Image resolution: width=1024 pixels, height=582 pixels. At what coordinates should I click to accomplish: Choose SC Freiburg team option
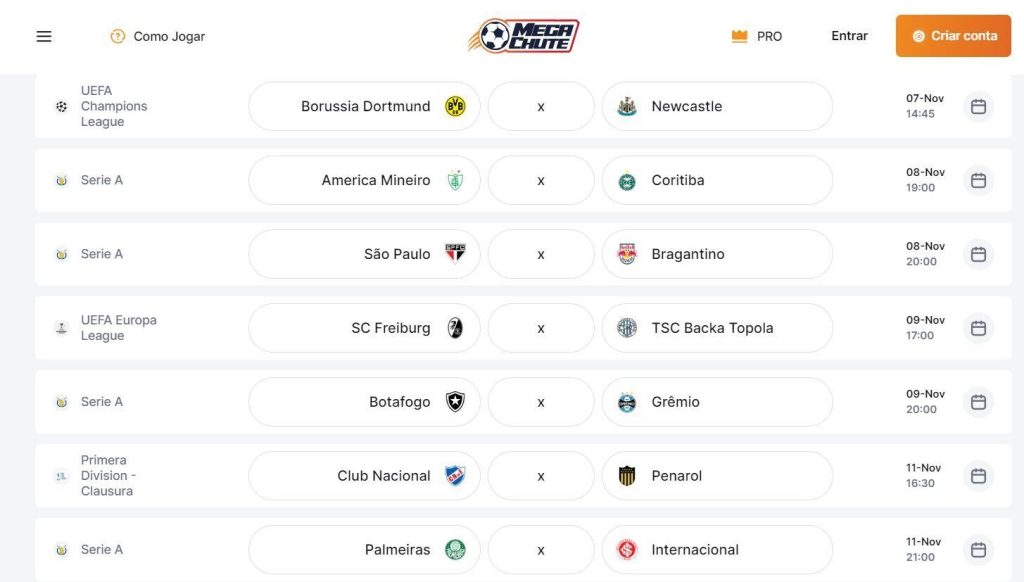[x=364, y=328]
